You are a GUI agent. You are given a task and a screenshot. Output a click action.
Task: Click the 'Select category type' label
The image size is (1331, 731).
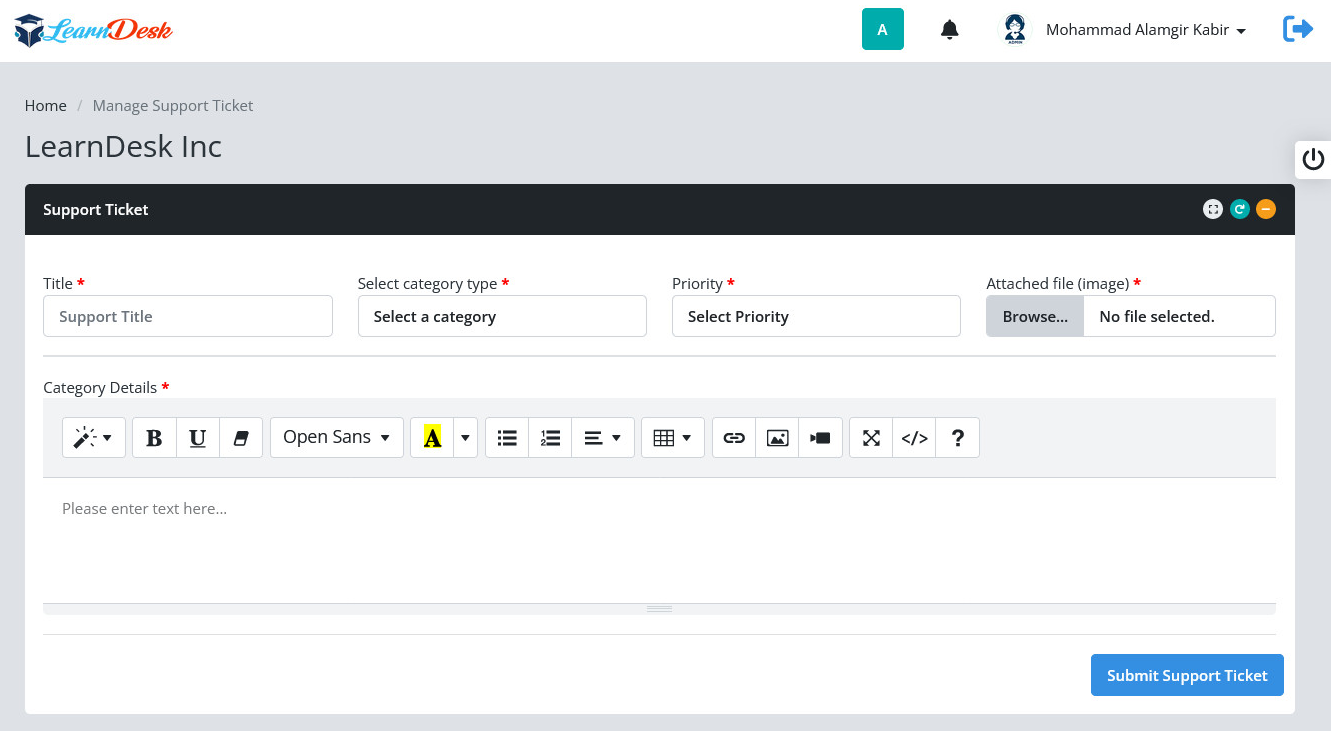tap(427, 283)
